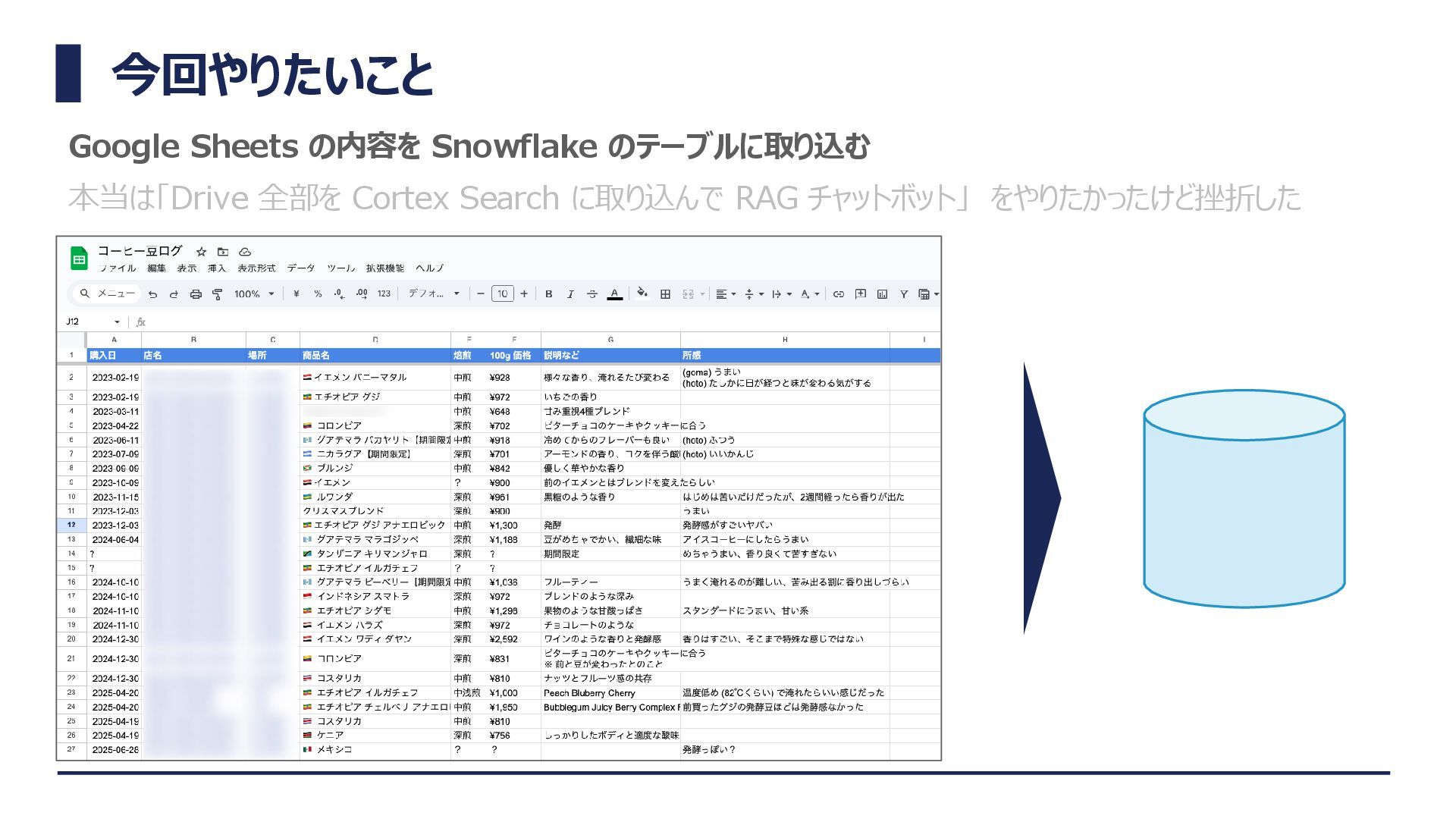Click the format as currency ¥ button
Image resolution: width=1456 pixels, height=819 pixels.
point(296,294)
